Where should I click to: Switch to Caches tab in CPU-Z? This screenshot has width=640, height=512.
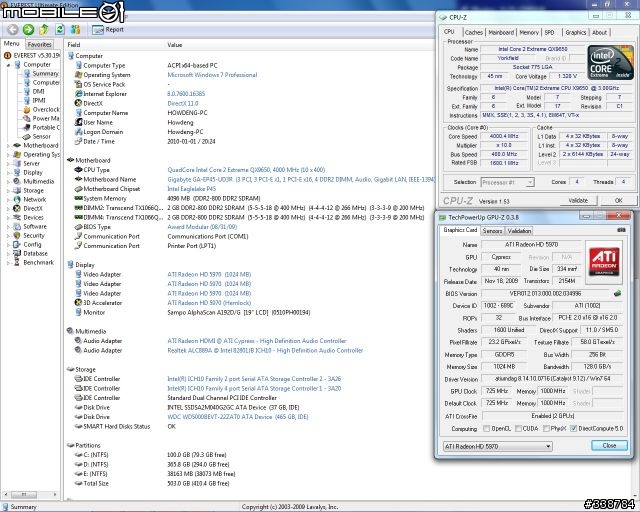[x=473, y=32]
